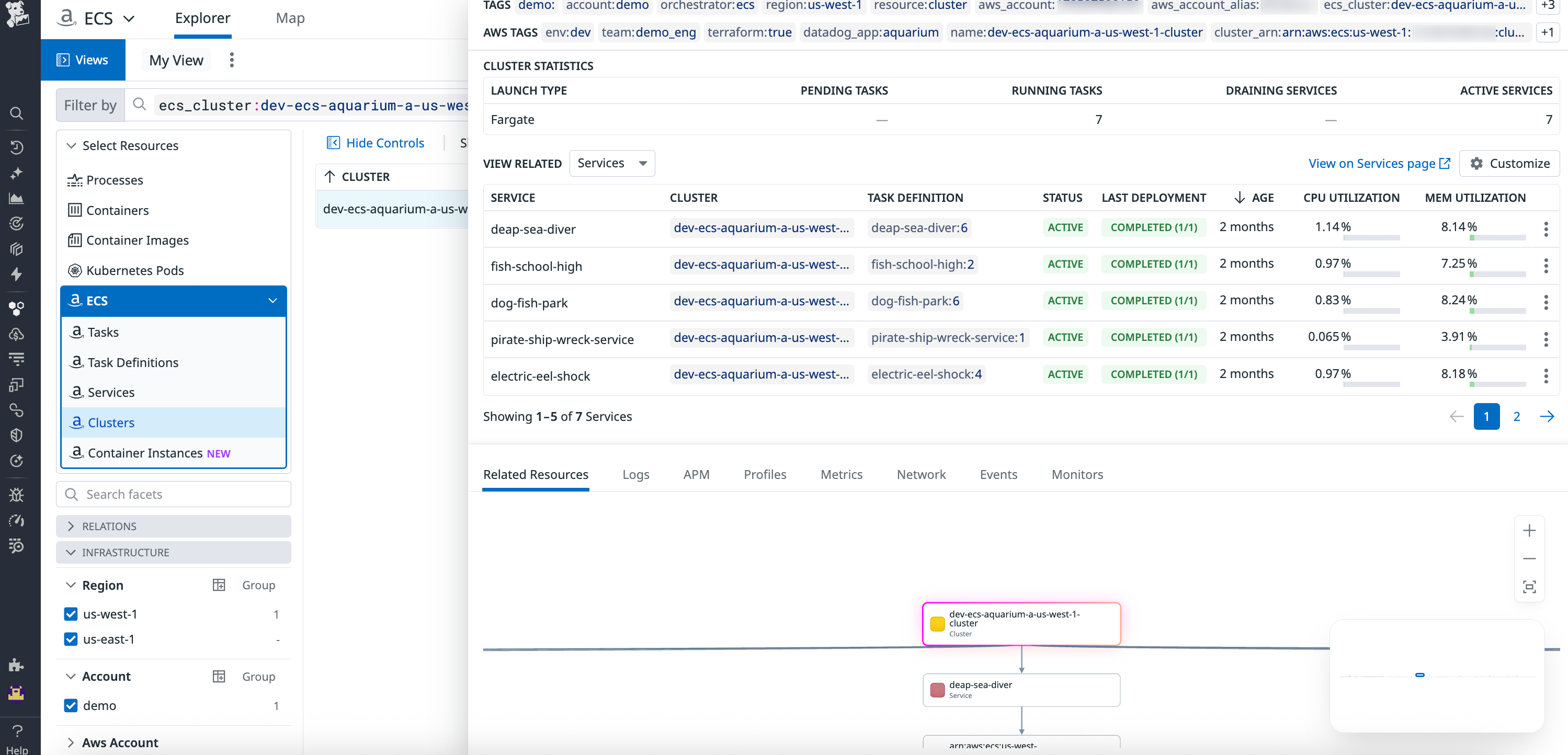This screenshot has width=1568, height=755.
Task: Uncheck the demo account filter
Action: point(71,706)
